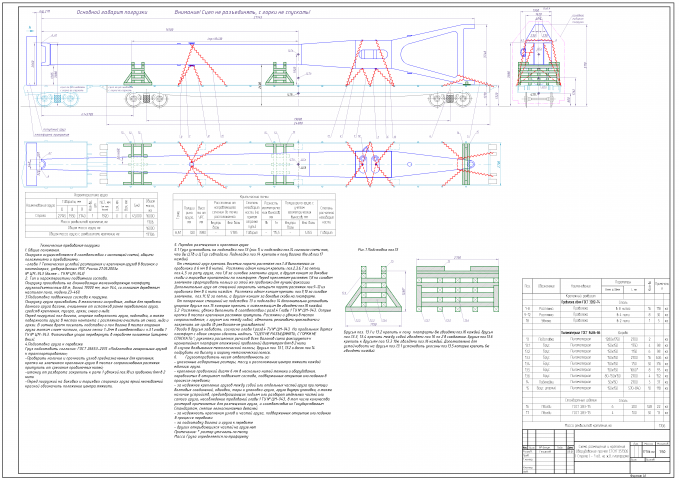Click the scale cell '1:50' in the title block
Screen dimensions: 679x480
coord(662,451)
